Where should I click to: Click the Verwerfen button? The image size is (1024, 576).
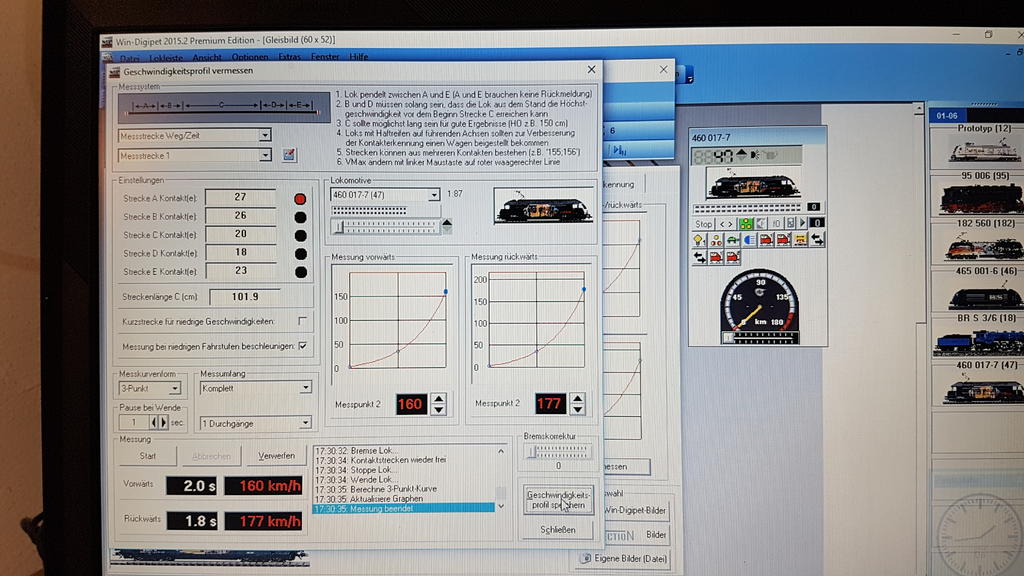coord(276,456)
